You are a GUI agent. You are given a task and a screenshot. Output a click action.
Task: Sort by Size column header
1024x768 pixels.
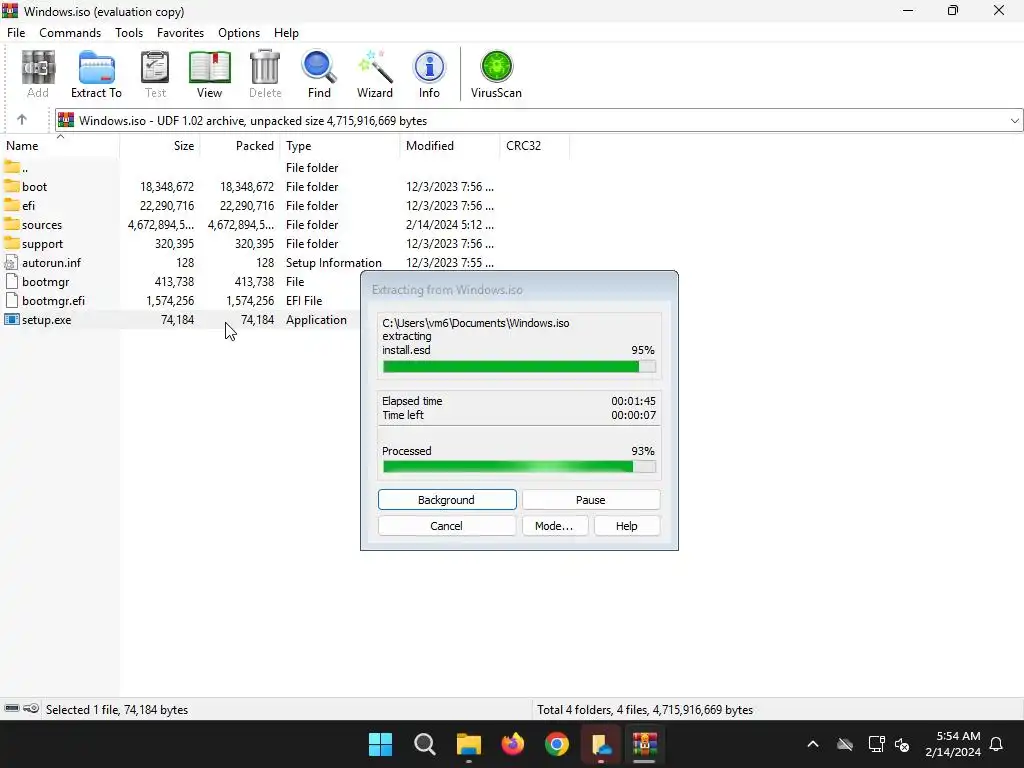click(x=160, y=146)
